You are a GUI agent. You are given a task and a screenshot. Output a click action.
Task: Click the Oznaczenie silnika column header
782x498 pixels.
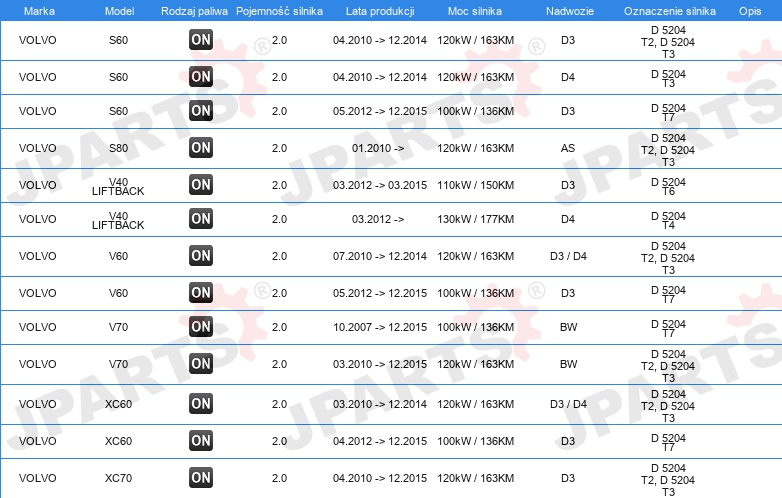670,11
